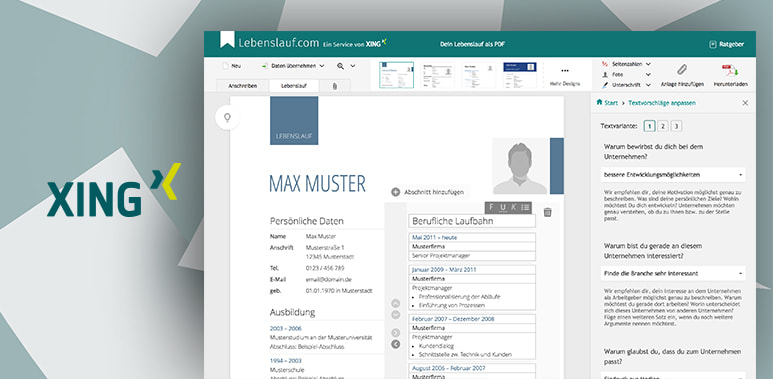This screenshot has height=379, width=773.
Task: Move the section down with the arrow
Action: point(395,314)
